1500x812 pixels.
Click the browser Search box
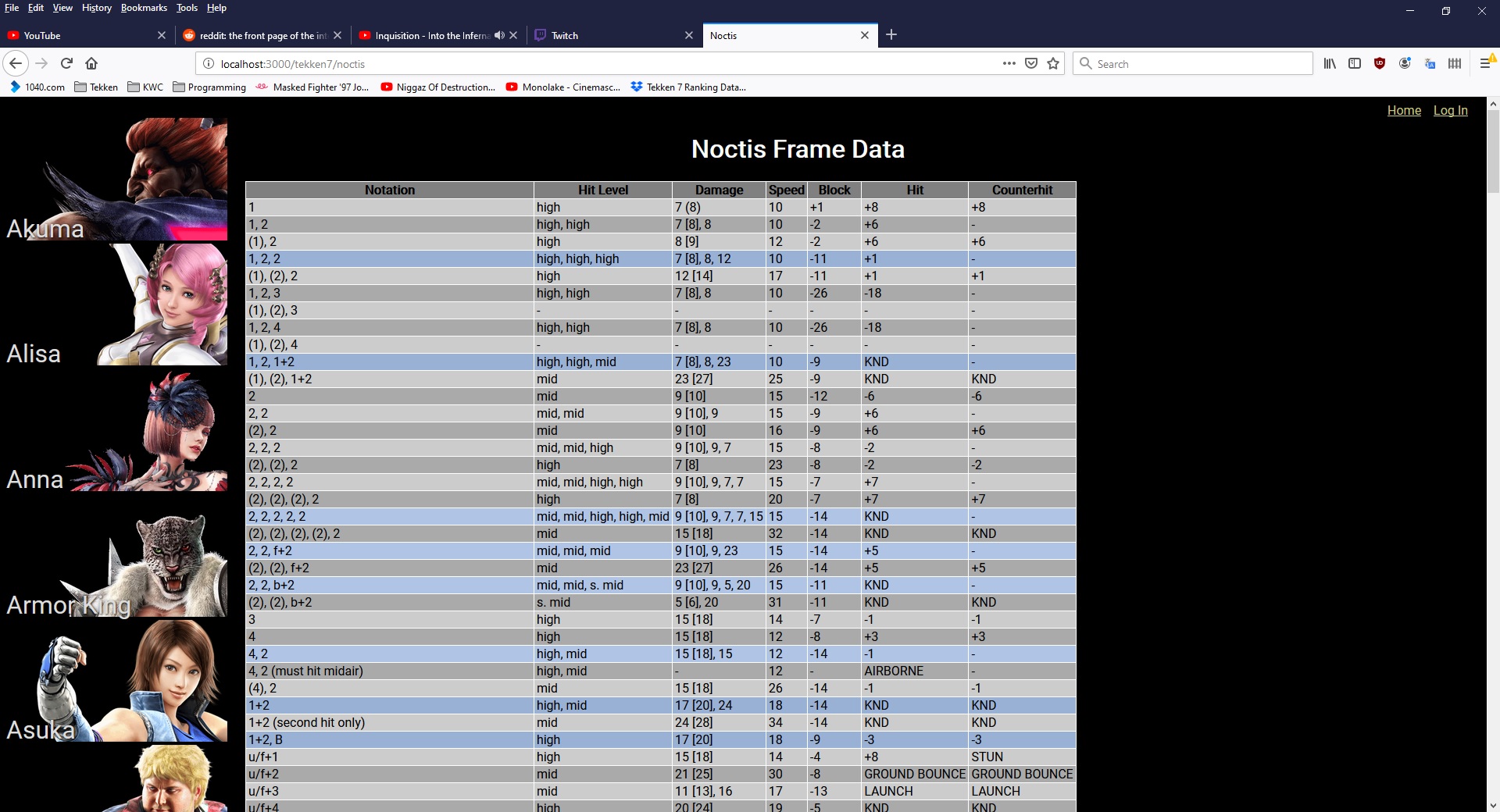pos(1193,64)
